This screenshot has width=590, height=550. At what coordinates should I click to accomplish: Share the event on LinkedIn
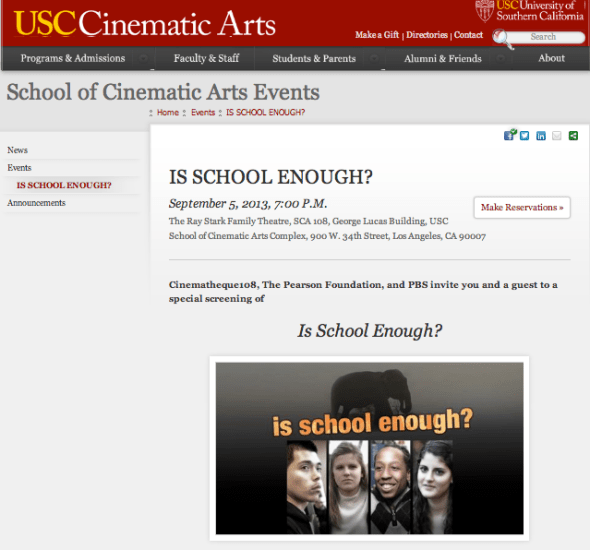[x=541, y=136]
